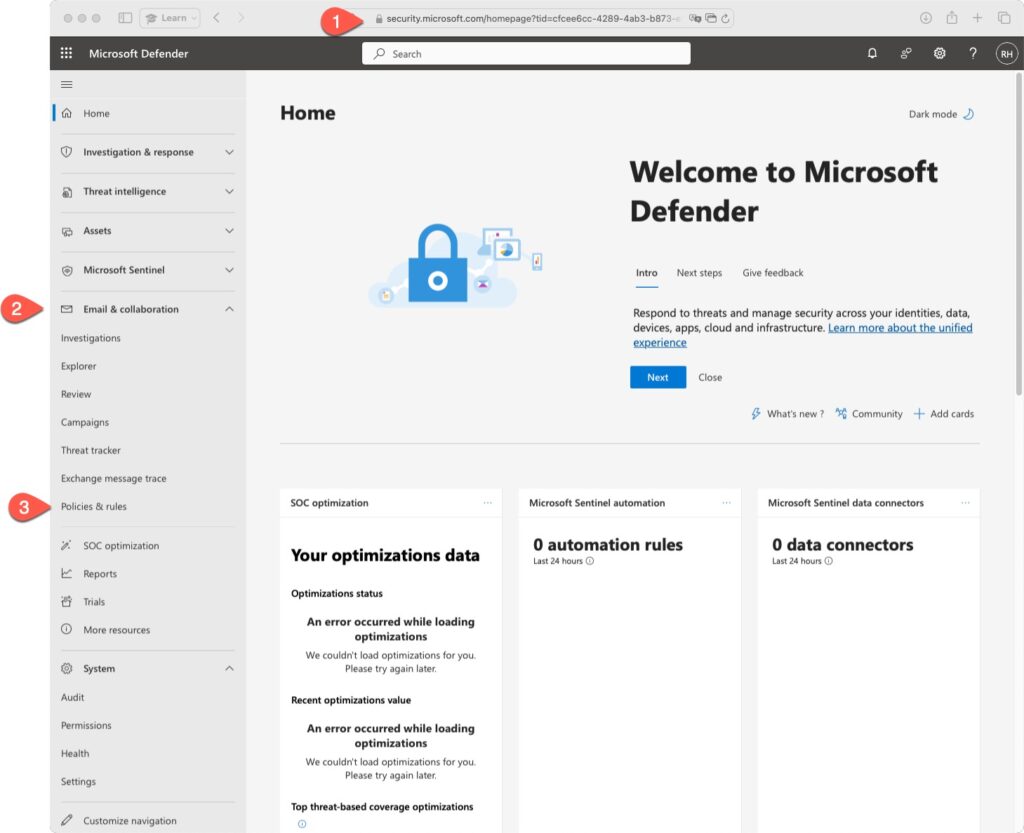Open the app launcher waffle icon
This screenshot has height=833, width=1024.
pyautogui.click(x=67, y=54)
